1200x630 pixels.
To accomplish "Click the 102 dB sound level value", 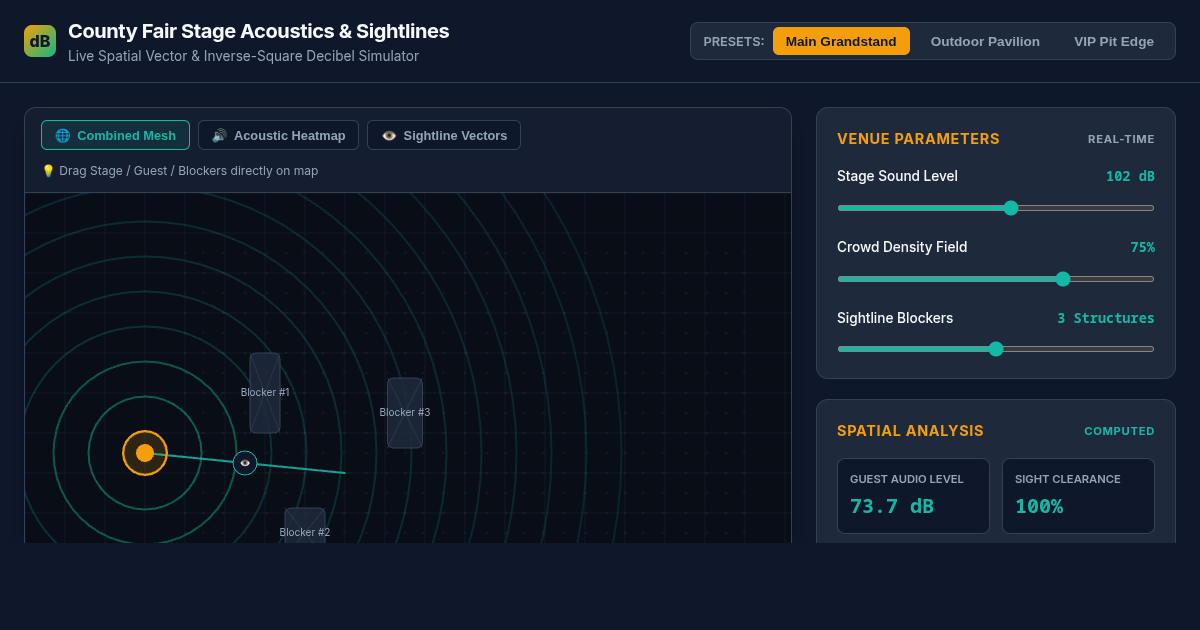I will (x=1130, y=176).
